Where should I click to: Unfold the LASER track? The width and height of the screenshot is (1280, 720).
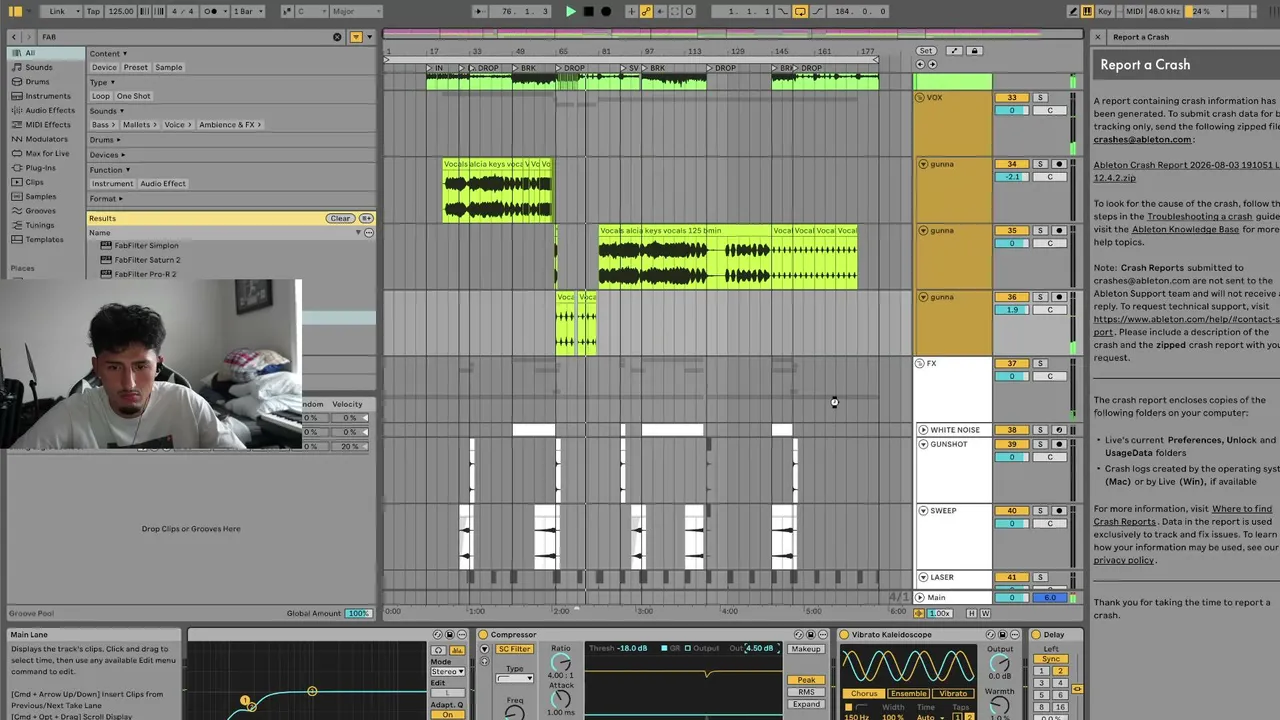[x=923, y=577]
